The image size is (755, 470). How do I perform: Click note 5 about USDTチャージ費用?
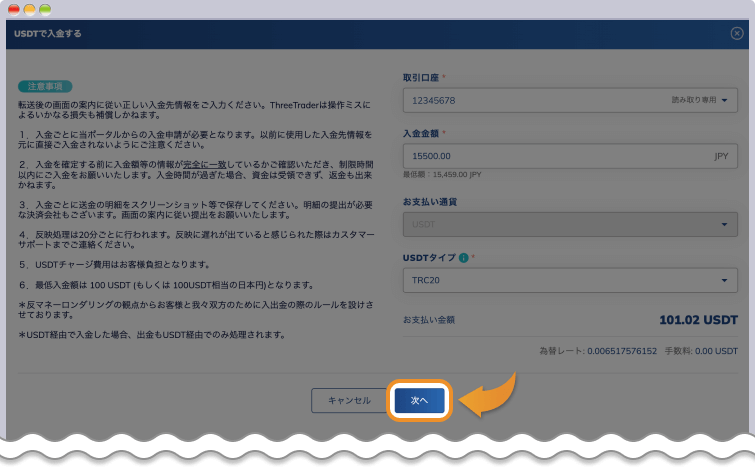[x=114, y=264]
